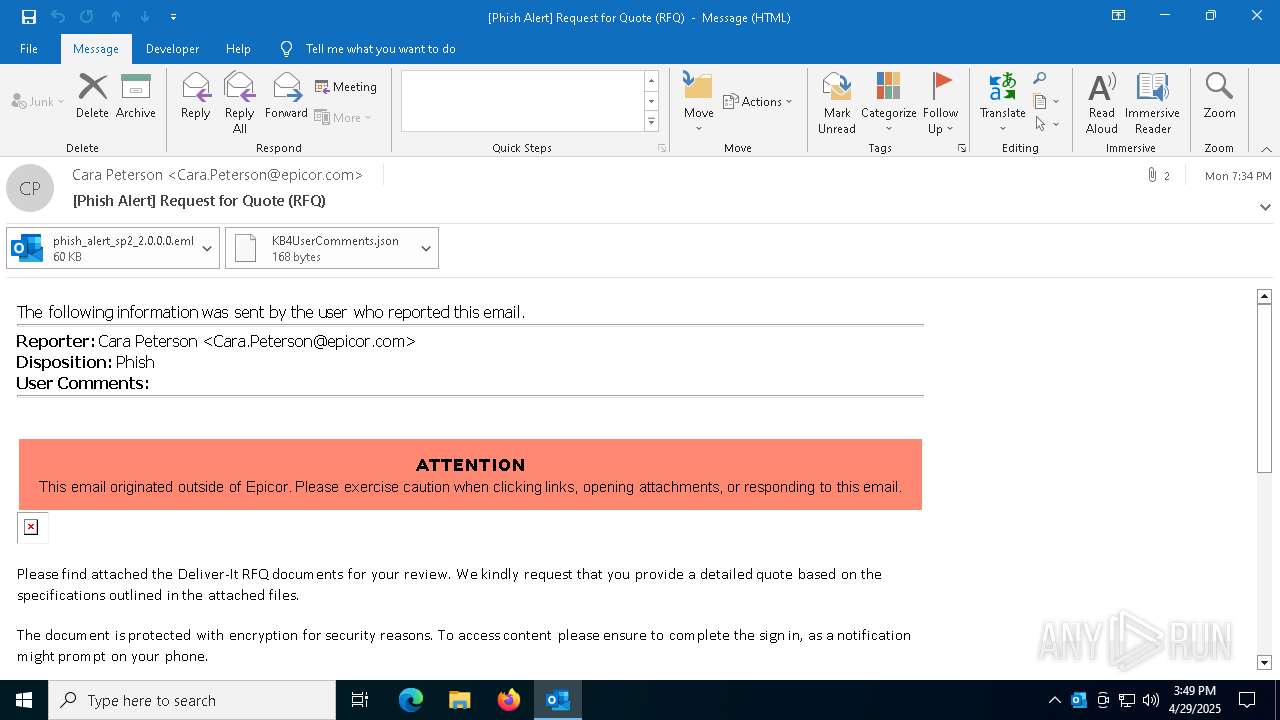Open the Junk dropdown
Screen dimensions: 1280x720
[x=38, y=101]
